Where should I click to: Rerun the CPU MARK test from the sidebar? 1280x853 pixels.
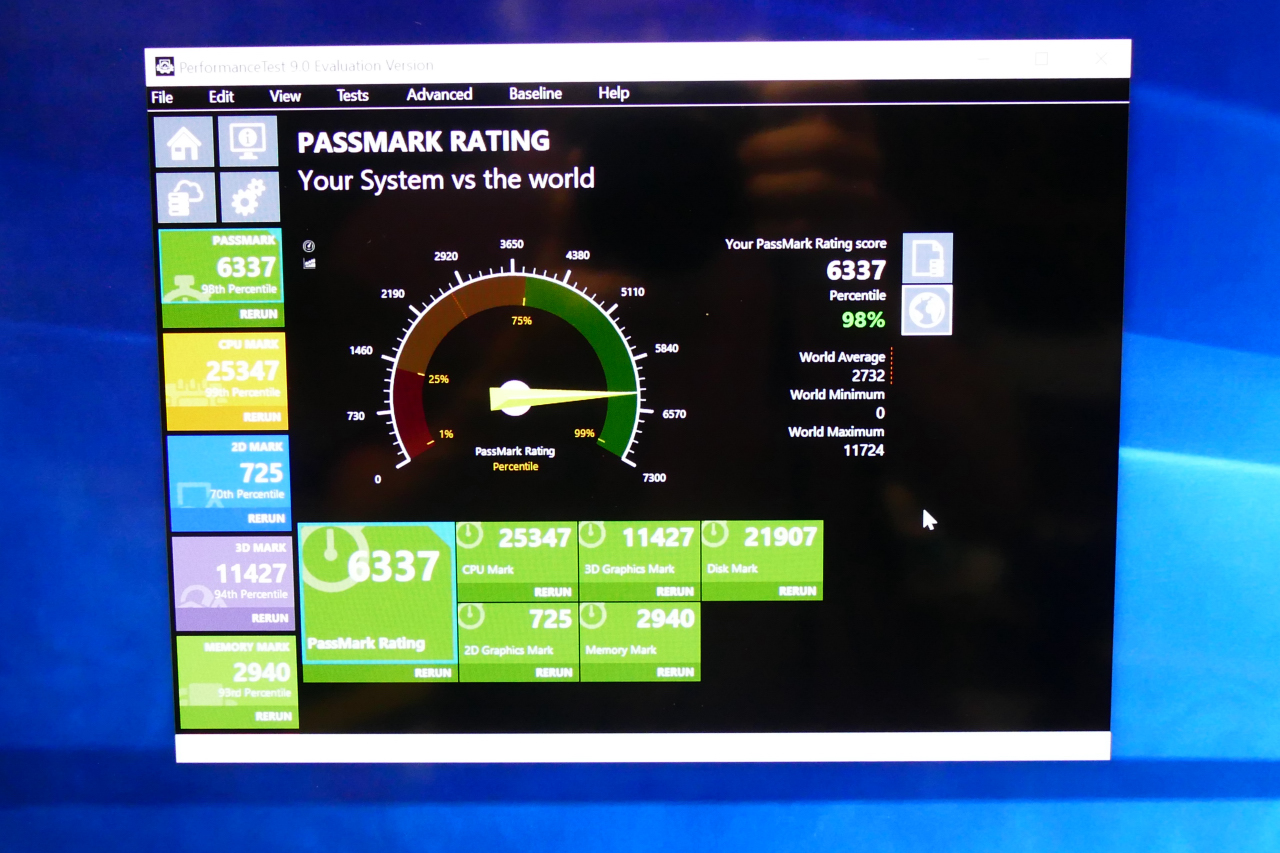tap(262, 417)
